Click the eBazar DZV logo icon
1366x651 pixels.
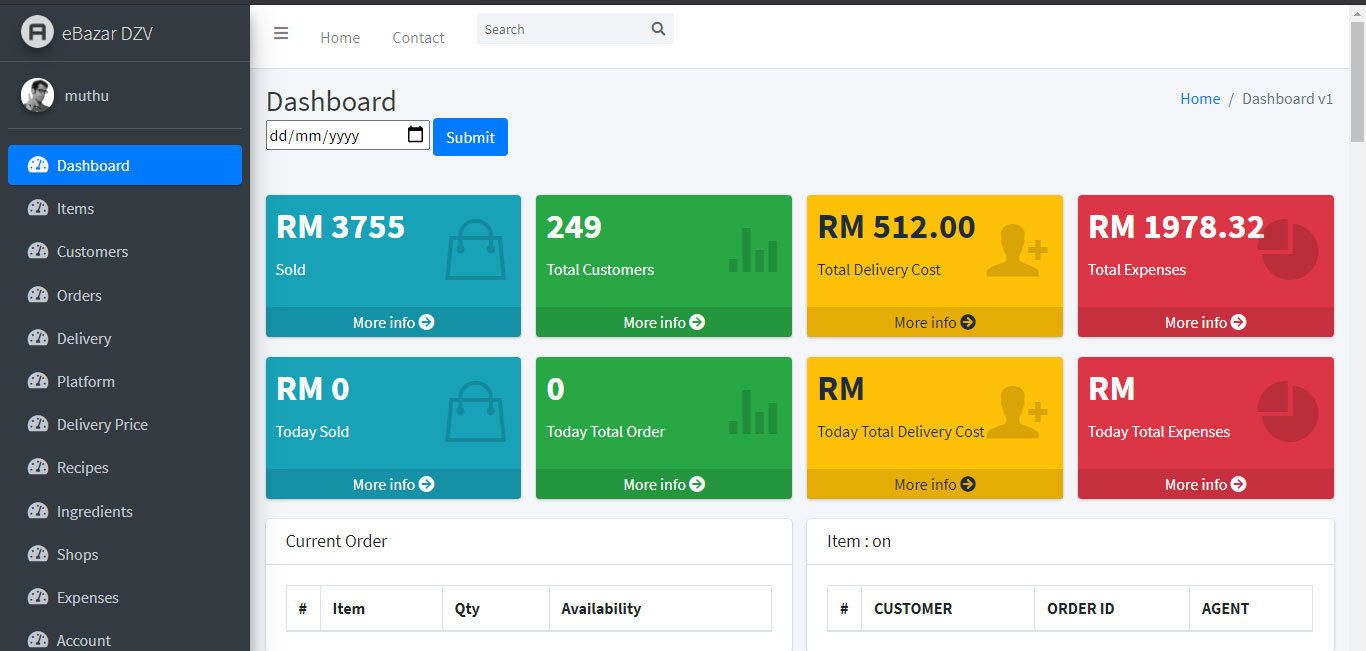click(37, 33)
